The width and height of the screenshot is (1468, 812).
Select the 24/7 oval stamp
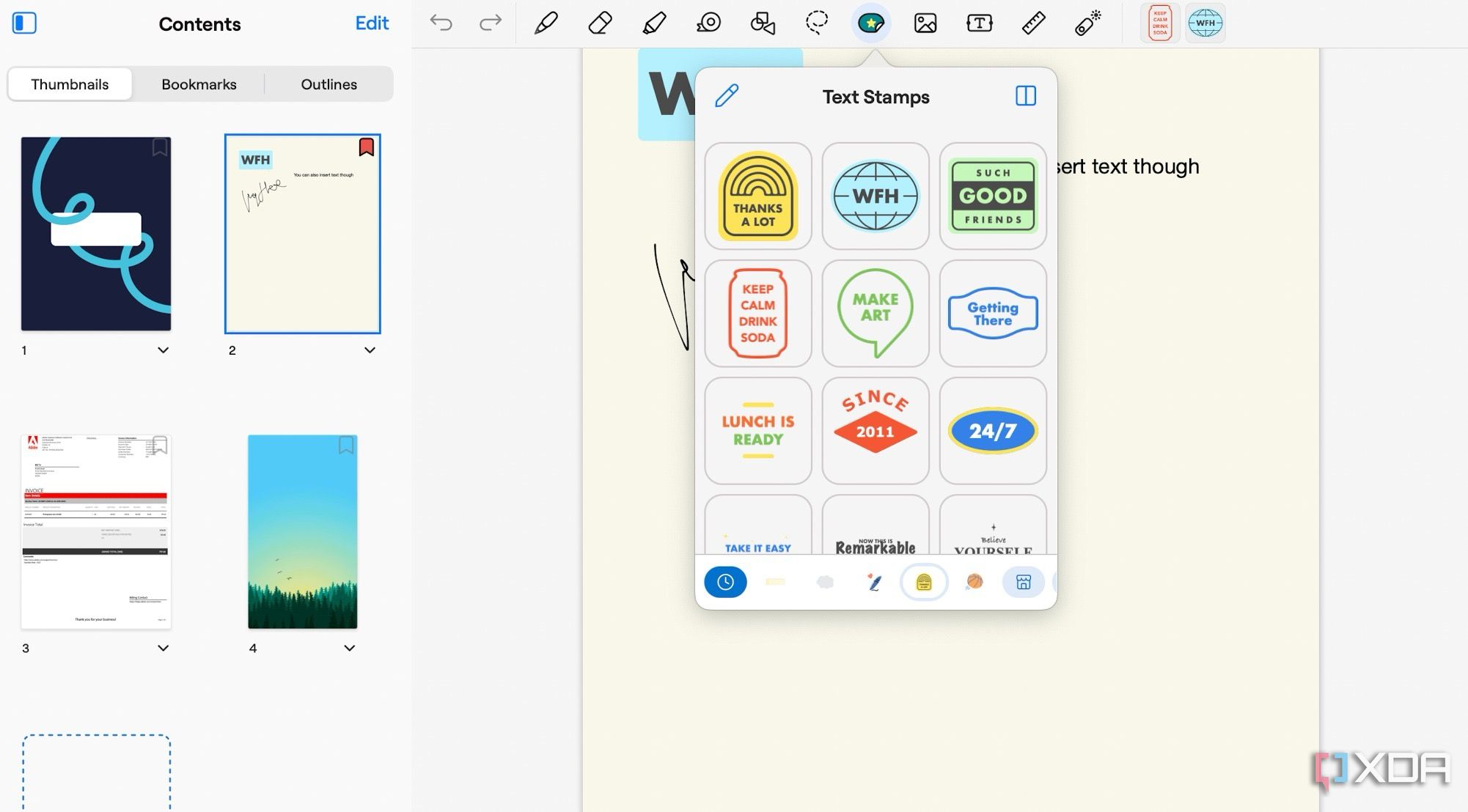(992, 430)
